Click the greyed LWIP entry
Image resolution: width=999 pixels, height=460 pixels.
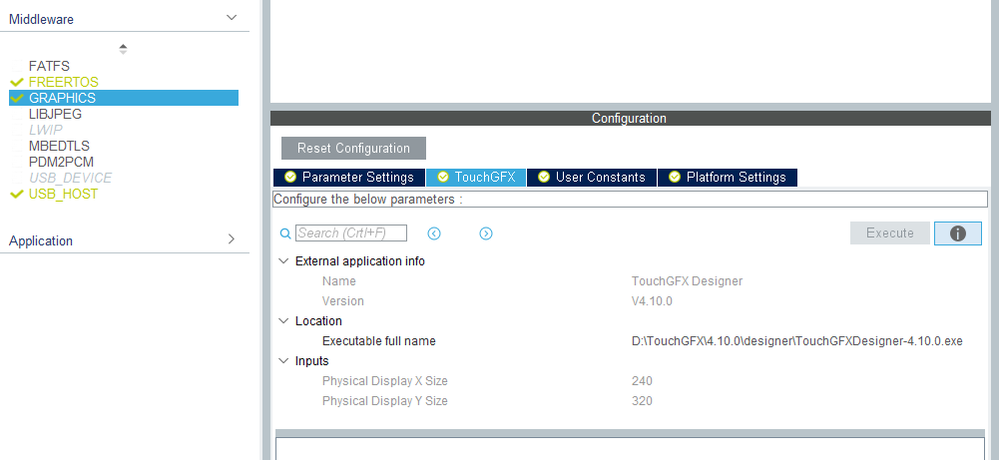click(x=46, y=130)
